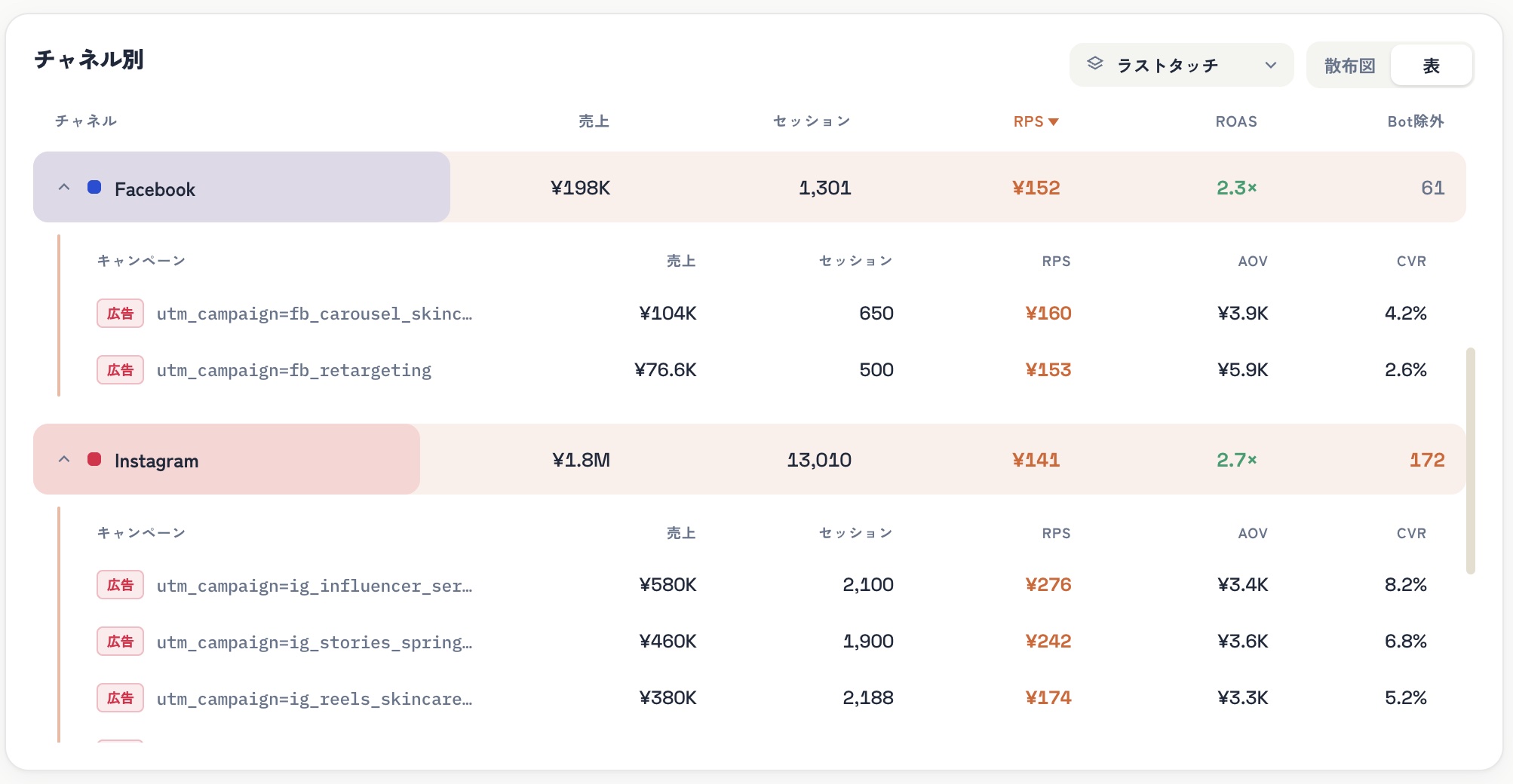Click ig_stories sessions 1,900
Image resolution: width=1513 pixels, height=784 pixels.
[x=868, y=641]
